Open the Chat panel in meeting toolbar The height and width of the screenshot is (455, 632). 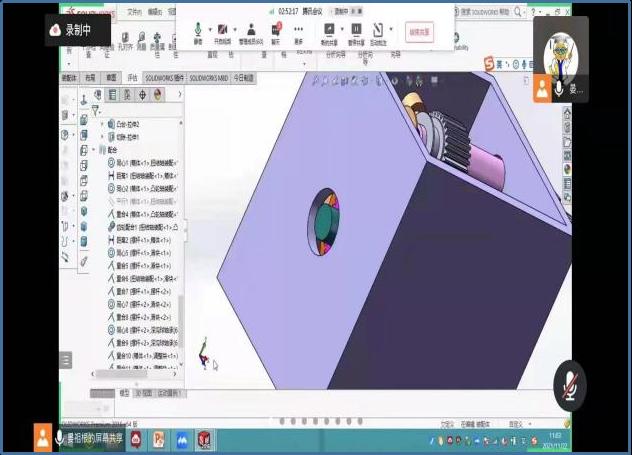click(276, 32)
